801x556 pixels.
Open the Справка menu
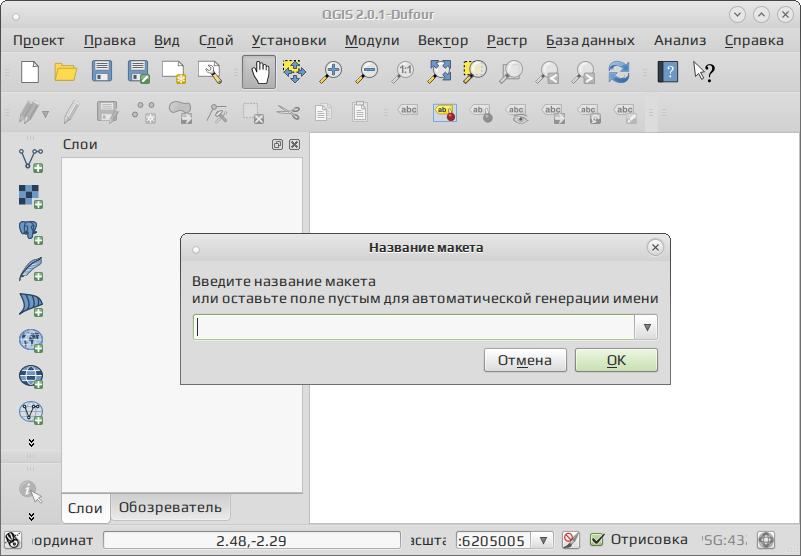pyautogui.click(x=754, y=40)
